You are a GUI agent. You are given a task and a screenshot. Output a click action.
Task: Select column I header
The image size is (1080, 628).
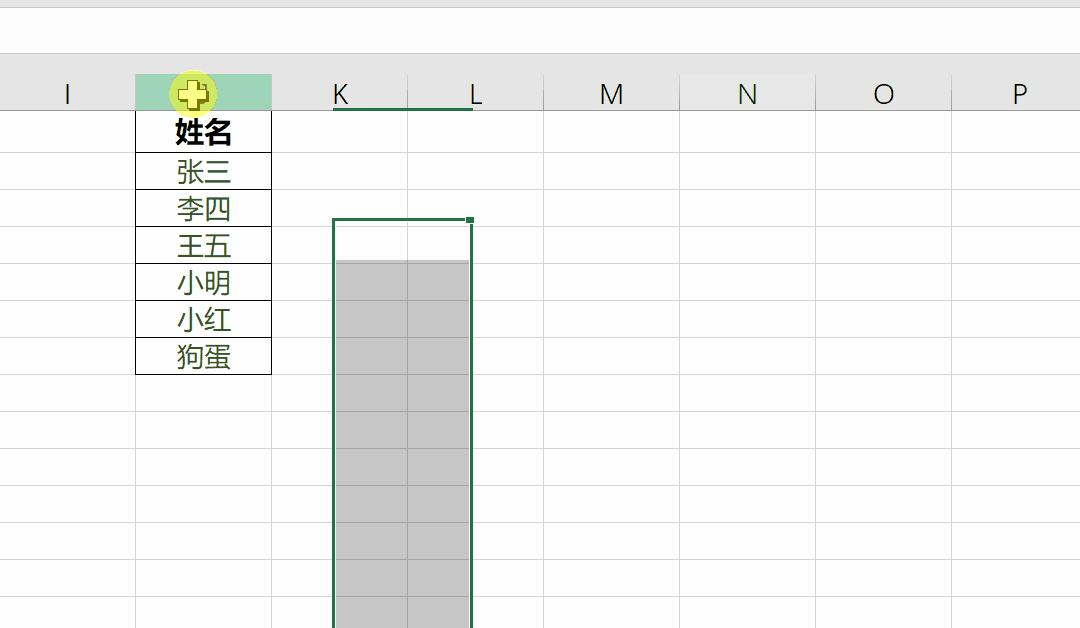click(67, 94)
